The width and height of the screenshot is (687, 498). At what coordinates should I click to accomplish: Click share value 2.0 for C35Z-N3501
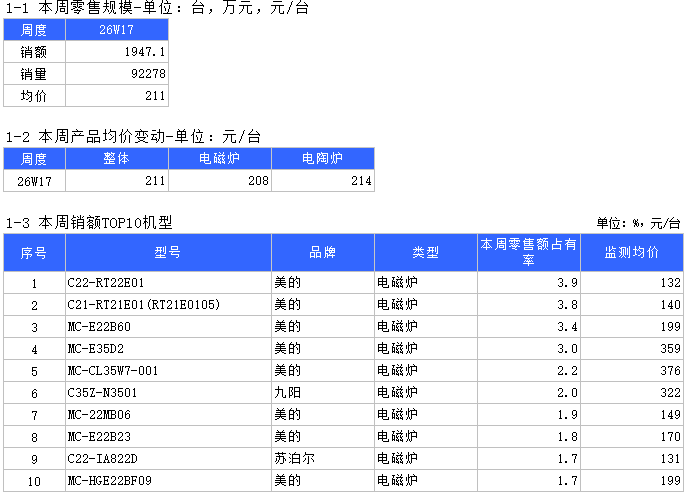click(567, 393)
